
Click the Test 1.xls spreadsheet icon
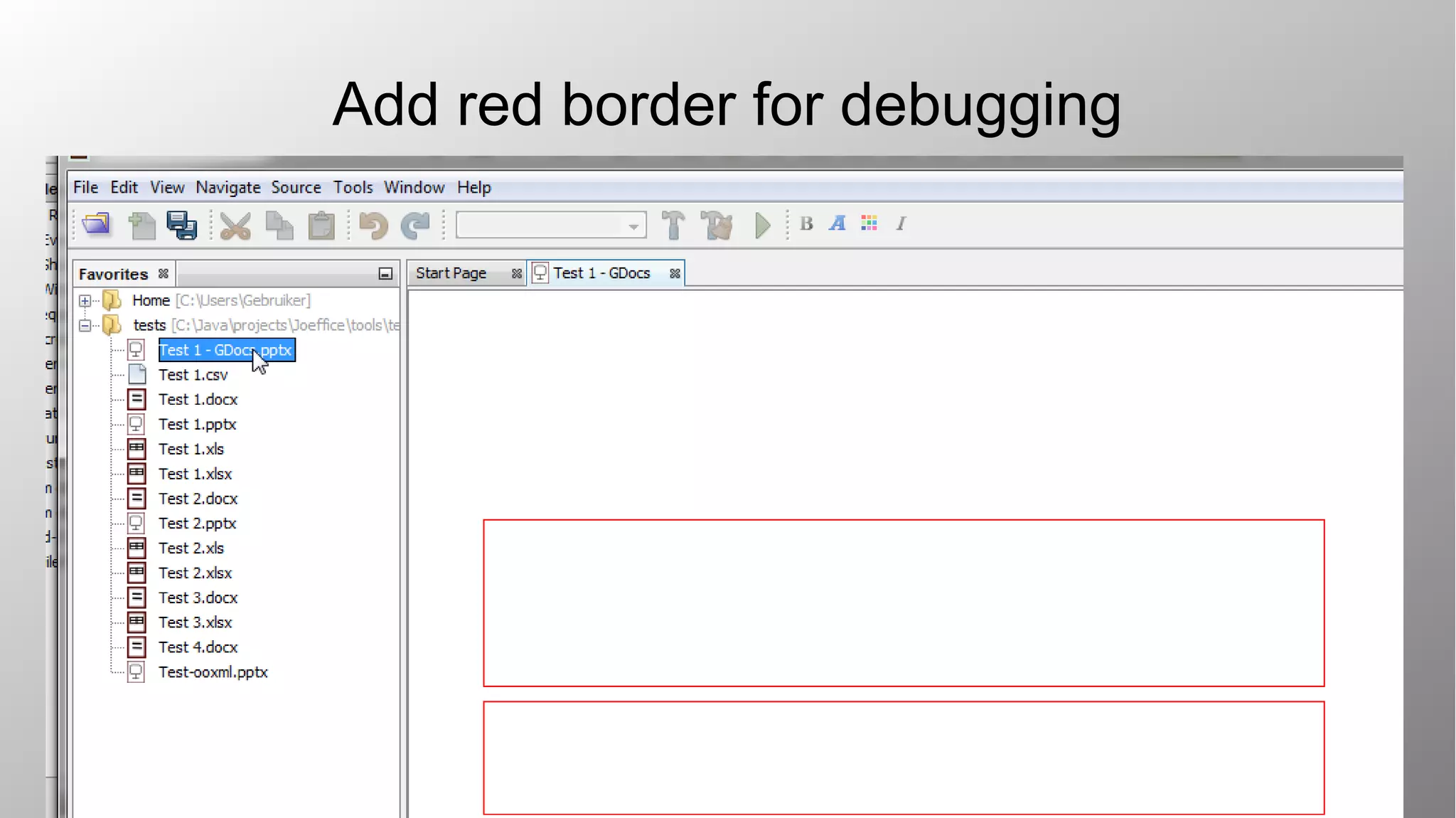136,449
